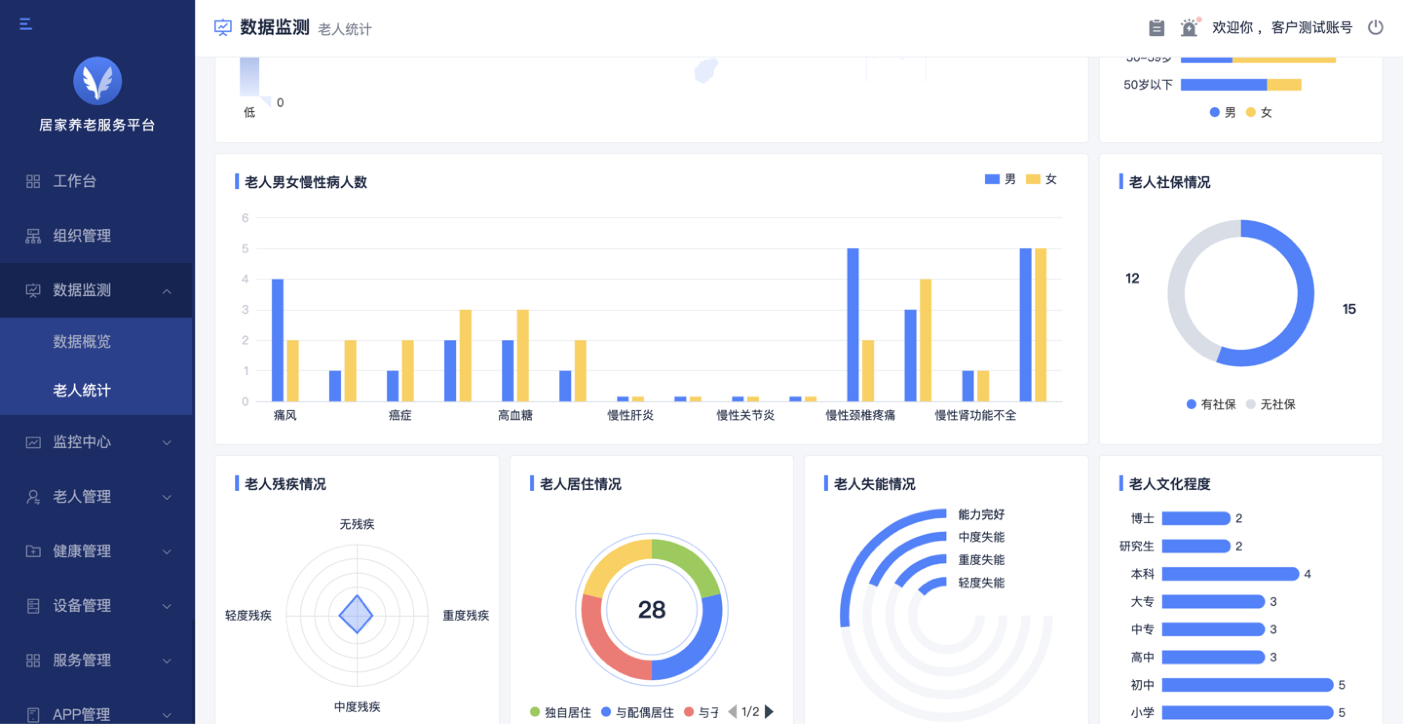Click the 服务管理 grid icon
This screenshot has height=724, width=1403.
(33, 661)
